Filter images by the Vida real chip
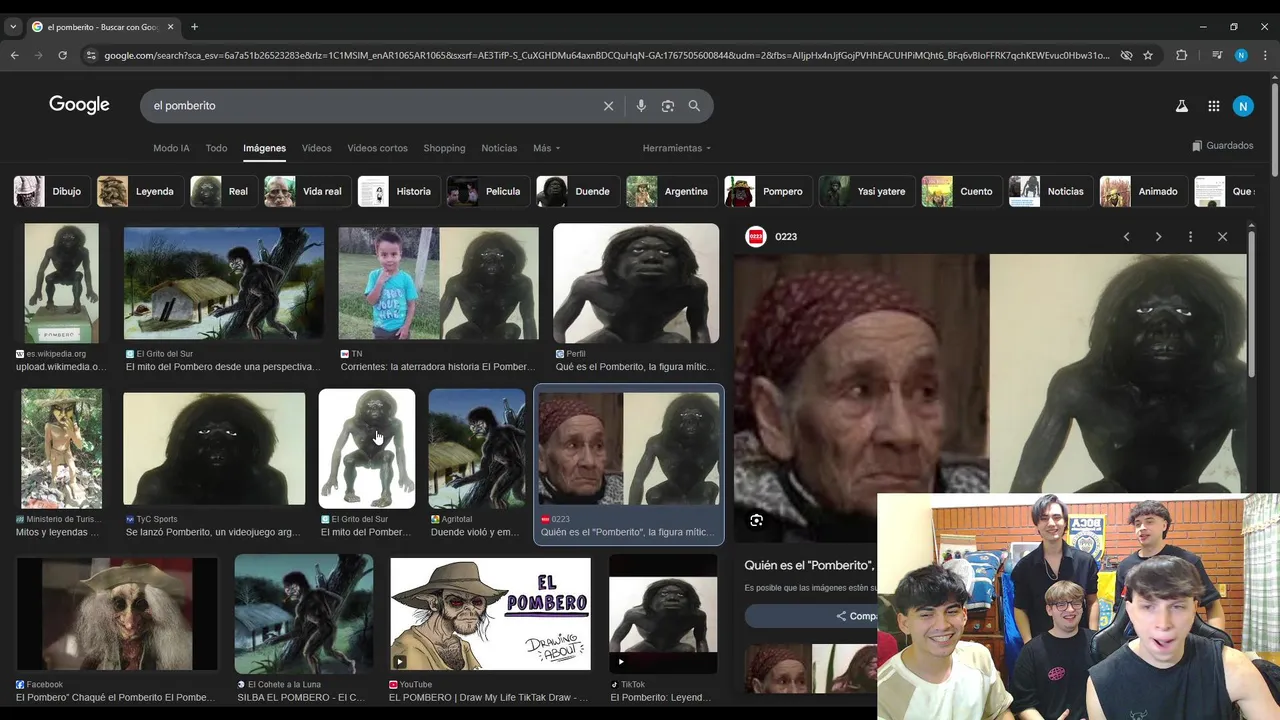Screen dimensions: 1280x720 click(307, 191)
